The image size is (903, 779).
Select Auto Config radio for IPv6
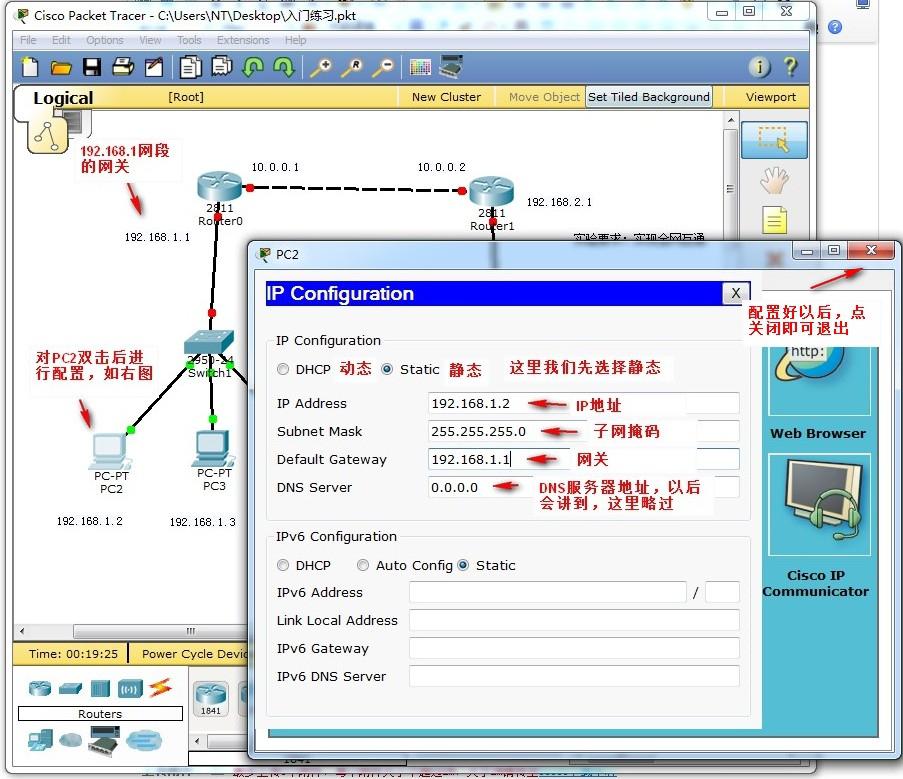click(x=363, y=565)
